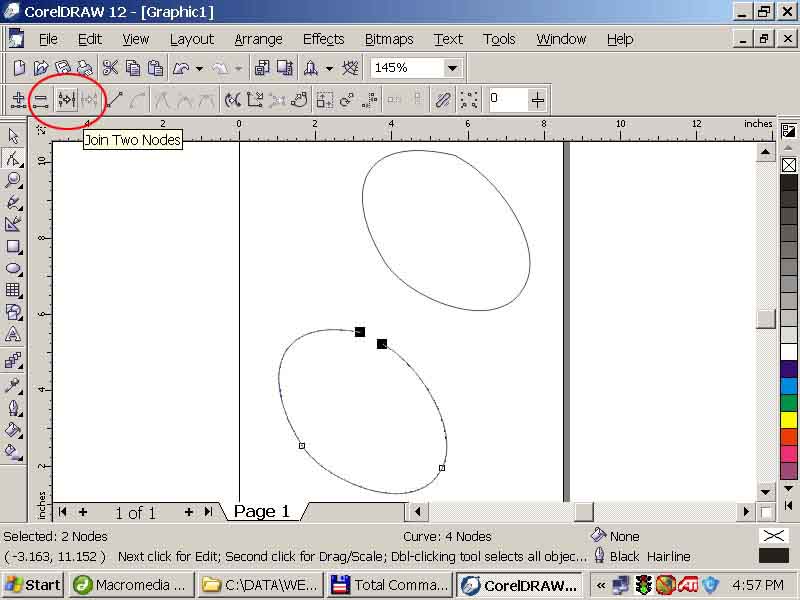Select the Pick tool arrow
800x600 pixels.
(13, 136)
